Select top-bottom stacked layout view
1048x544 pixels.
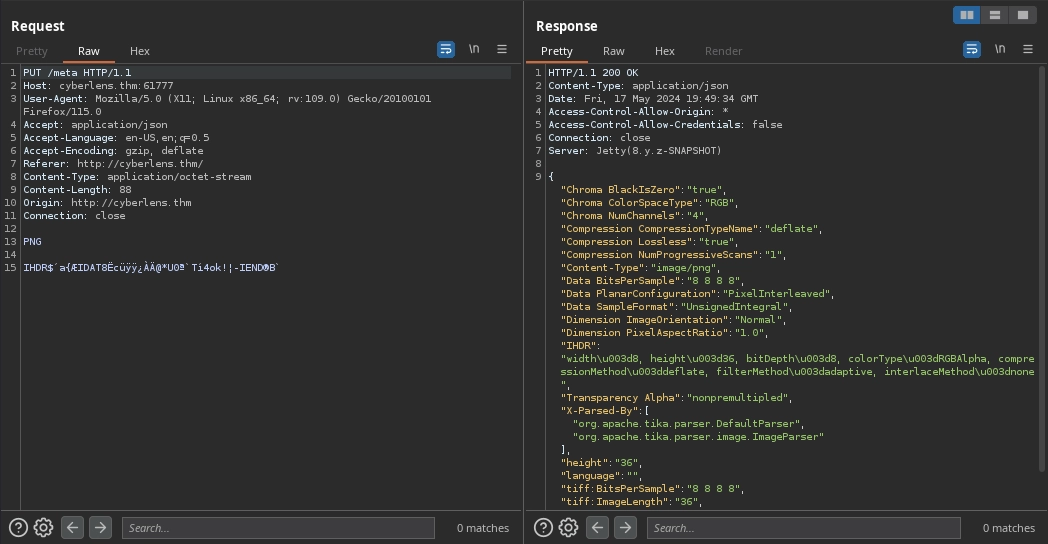(994, 15)
